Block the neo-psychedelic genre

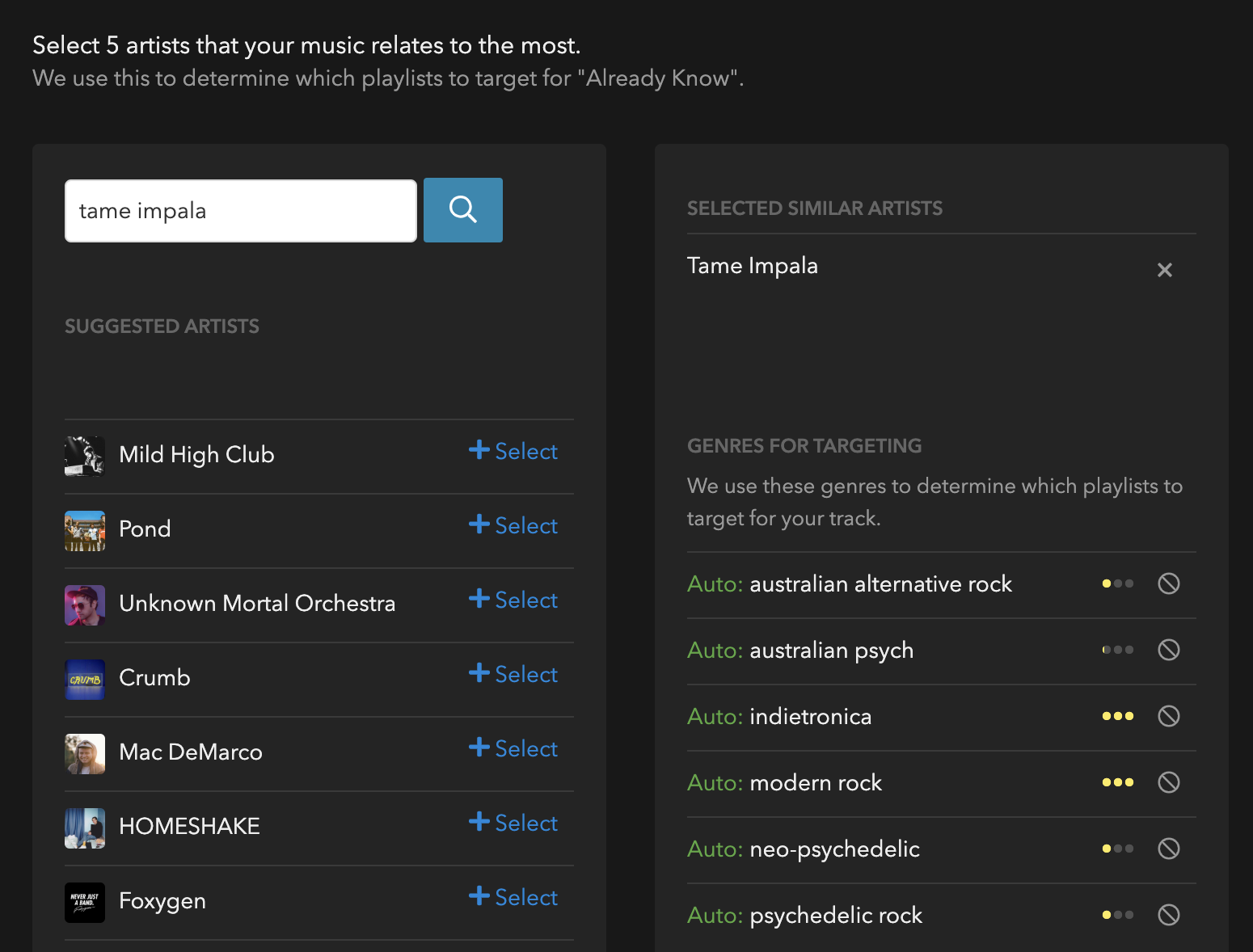point(1169,849)
